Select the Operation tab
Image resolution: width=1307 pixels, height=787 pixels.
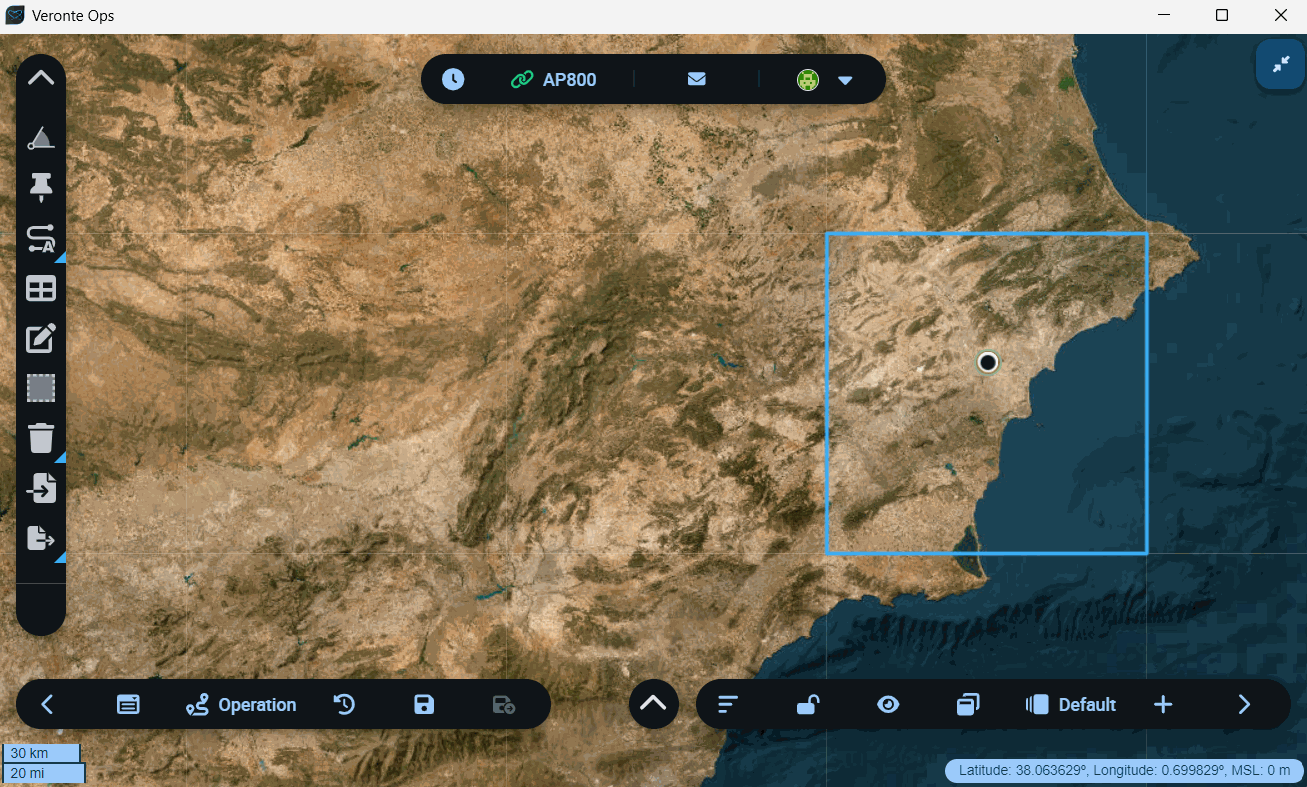pyautogui.click(x=241, y=705)
